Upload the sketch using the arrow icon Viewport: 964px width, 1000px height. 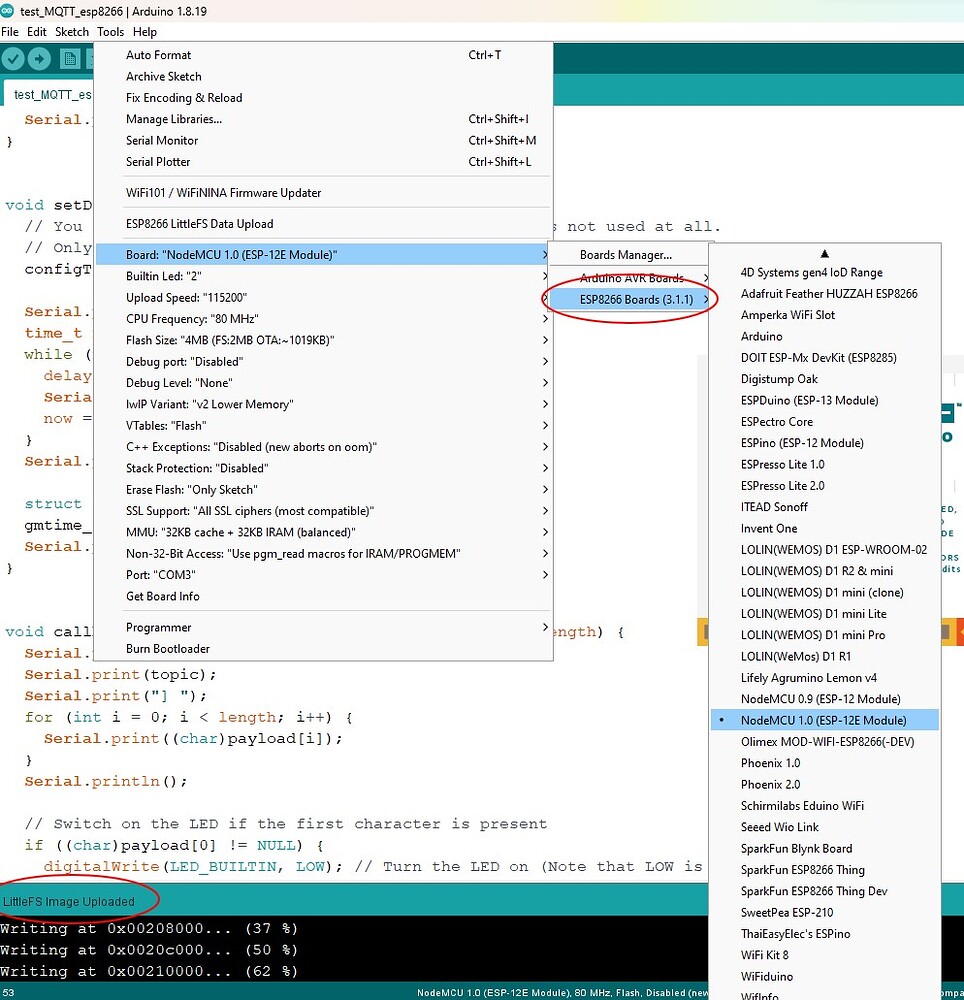tap(37, 58)
